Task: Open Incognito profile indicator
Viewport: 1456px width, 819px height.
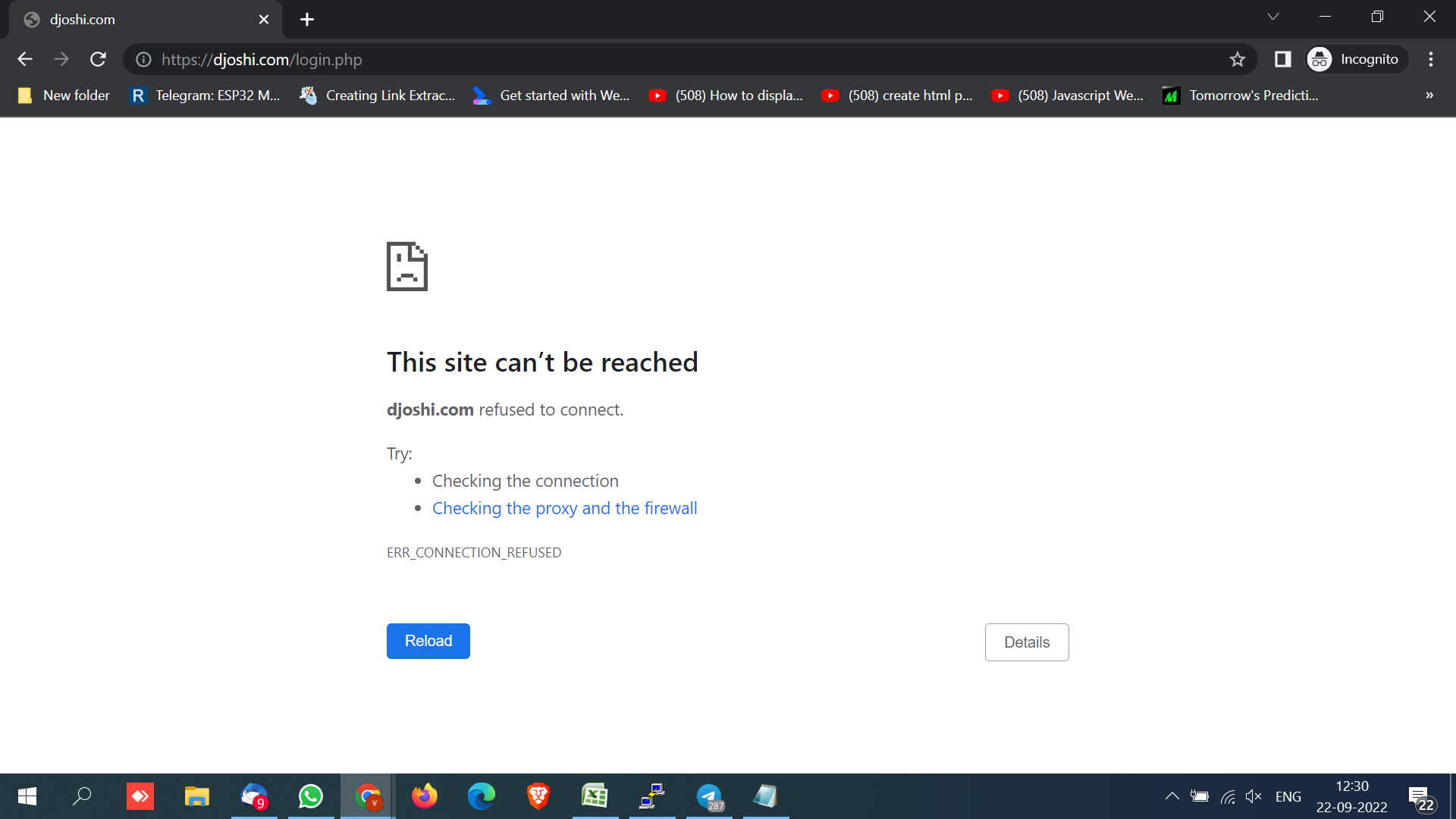Action: click(1355, 59)
